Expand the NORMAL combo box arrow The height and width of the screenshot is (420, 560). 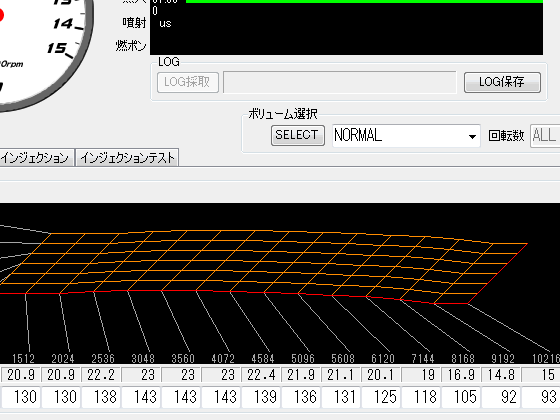point(472,136)
